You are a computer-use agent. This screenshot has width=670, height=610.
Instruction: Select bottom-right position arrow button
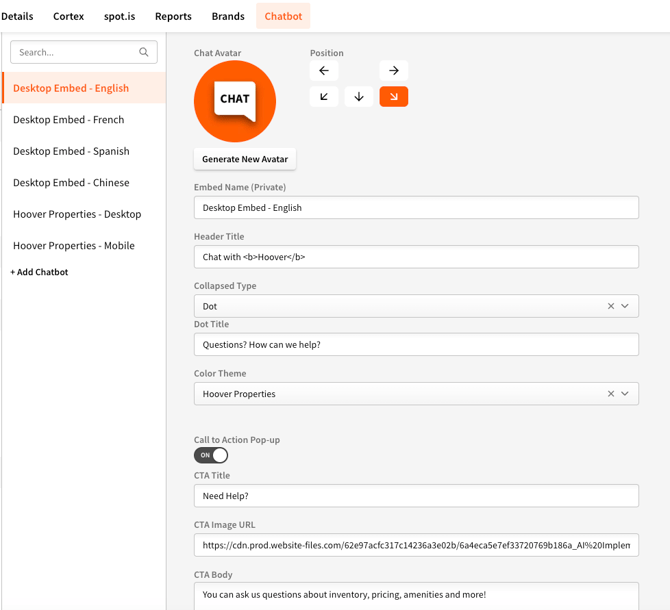(x=394, y=97)
